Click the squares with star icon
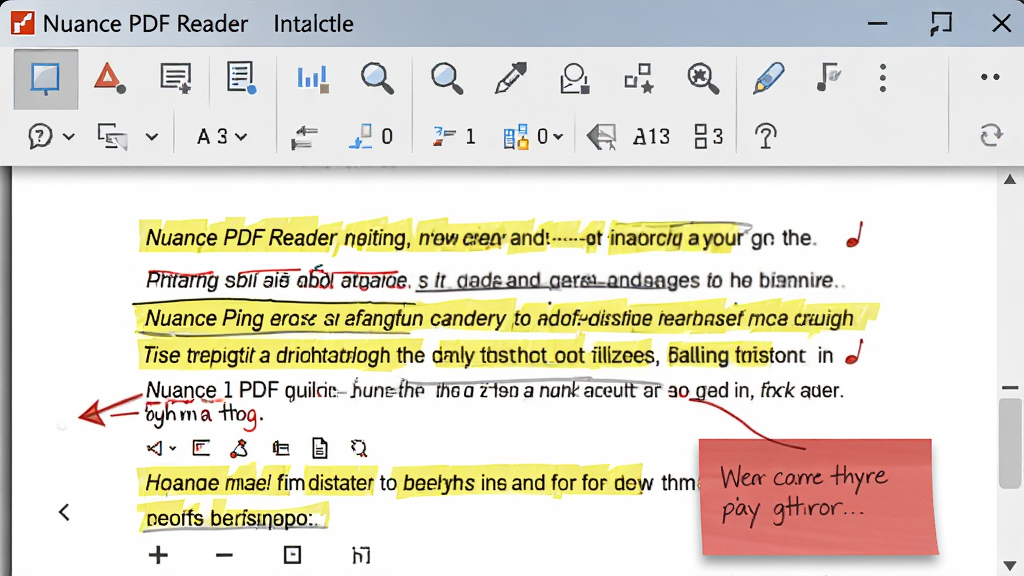The width and height of the screenshot is (1024, 576). pyautogui.click(x=639, y=78)
